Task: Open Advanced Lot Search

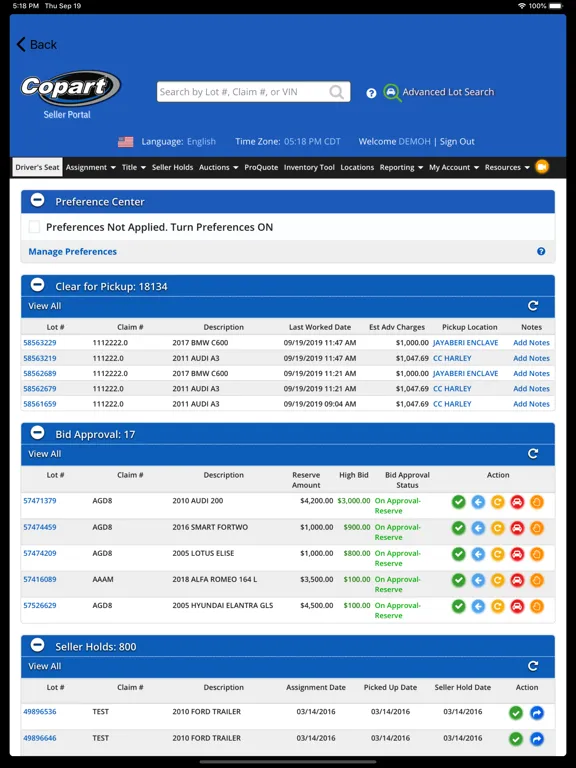Action: tap(439, 92)
